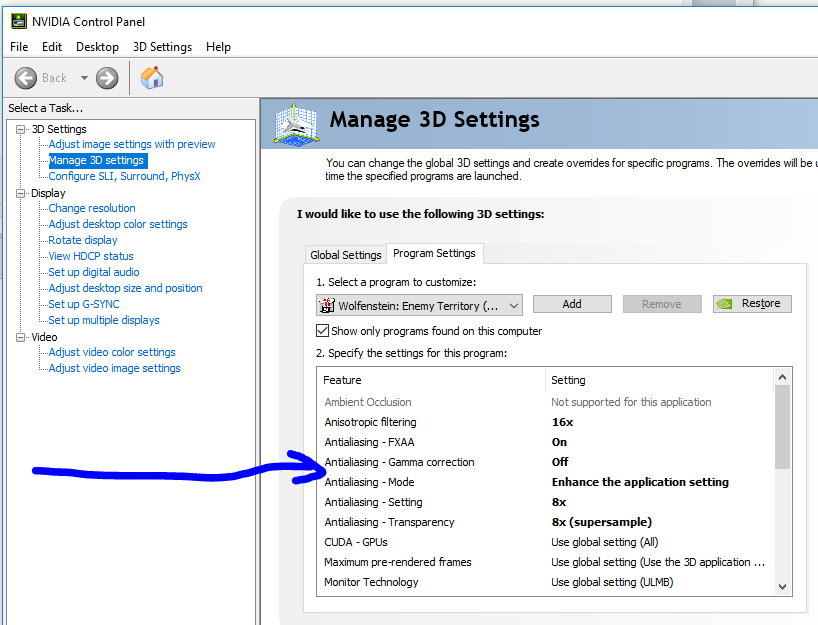This screenshot has width=818, height=625.
Task: Select the Antialiasing - Setting row
Action: click(545, 502)
